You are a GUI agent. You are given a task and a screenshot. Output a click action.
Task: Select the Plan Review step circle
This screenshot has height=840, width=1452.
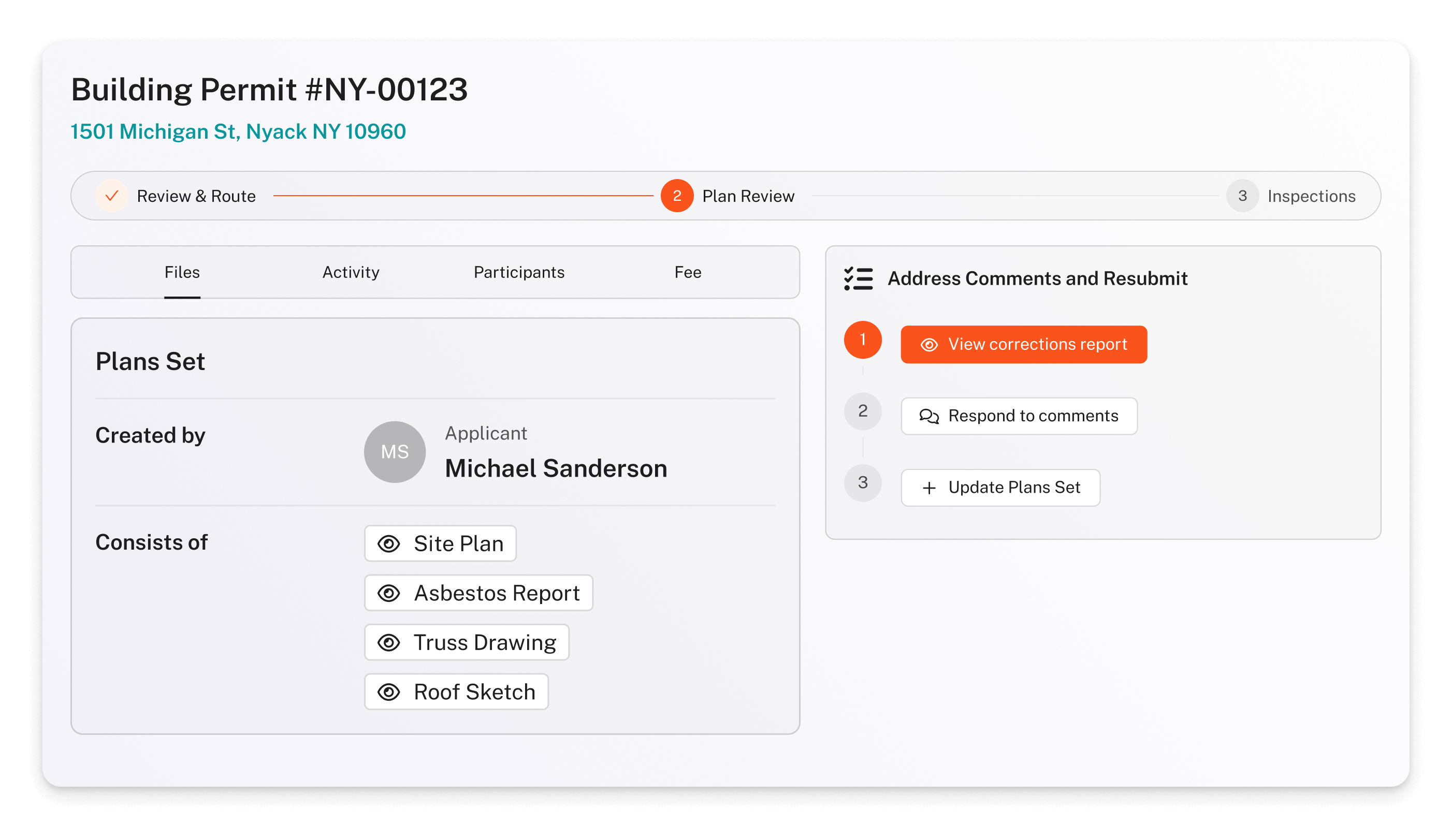677,196
